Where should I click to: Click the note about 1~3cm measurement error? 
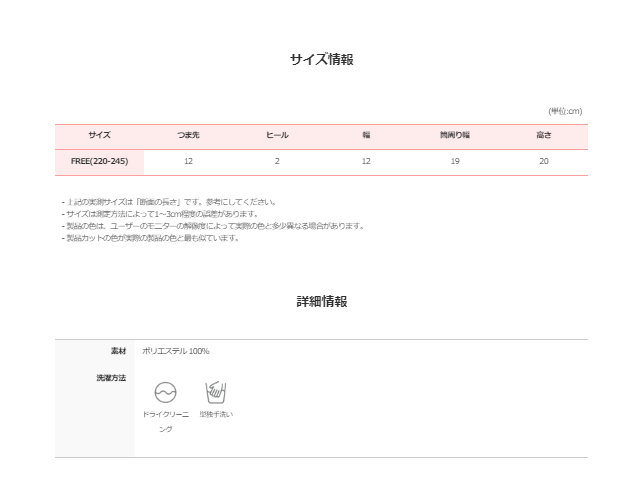click(x=160, y=214)
